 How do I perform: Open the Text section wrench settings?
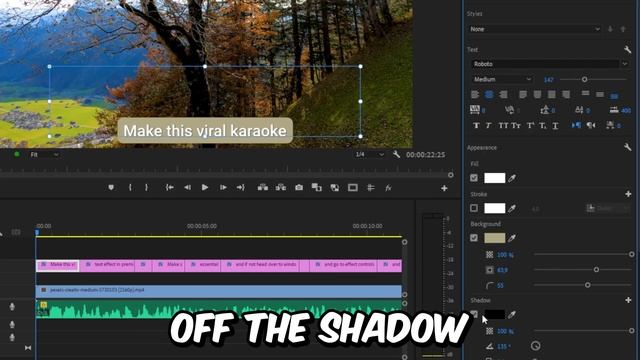pos(628,49)
